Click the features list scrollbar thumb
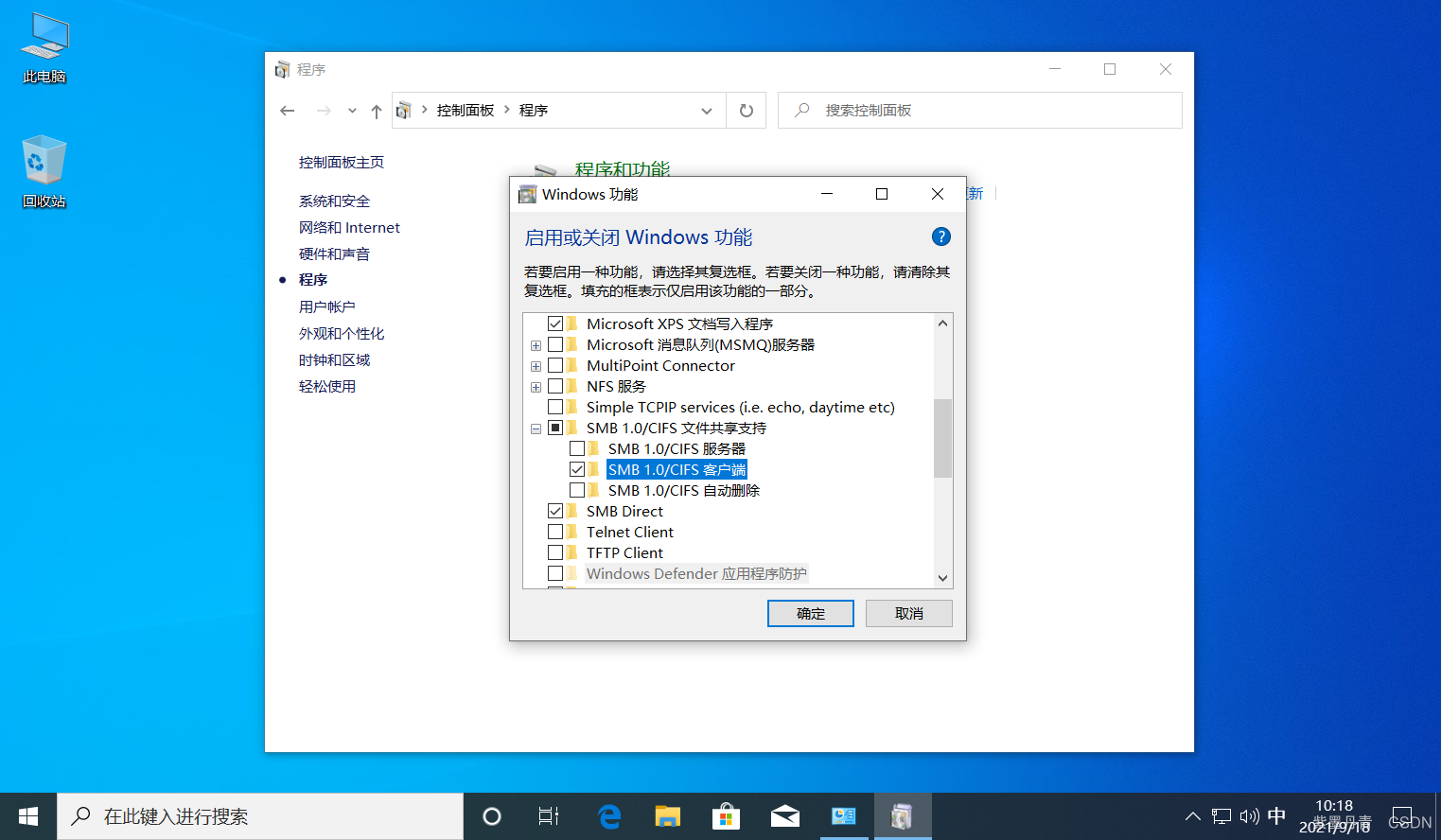 tap(942, 438)
